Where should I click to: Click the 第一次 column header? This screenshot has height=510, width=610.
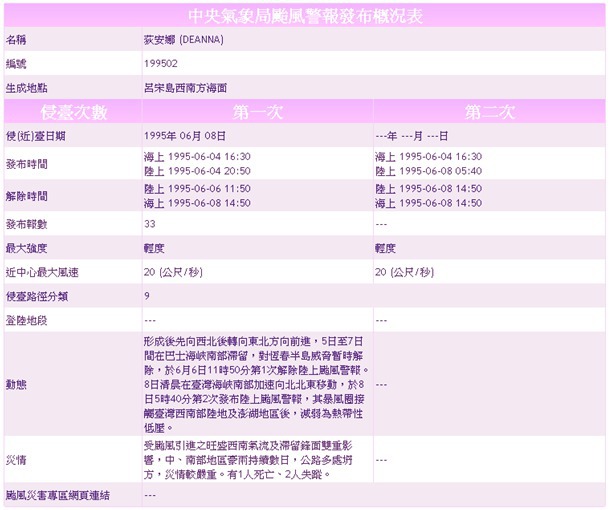tap(257, 112)
